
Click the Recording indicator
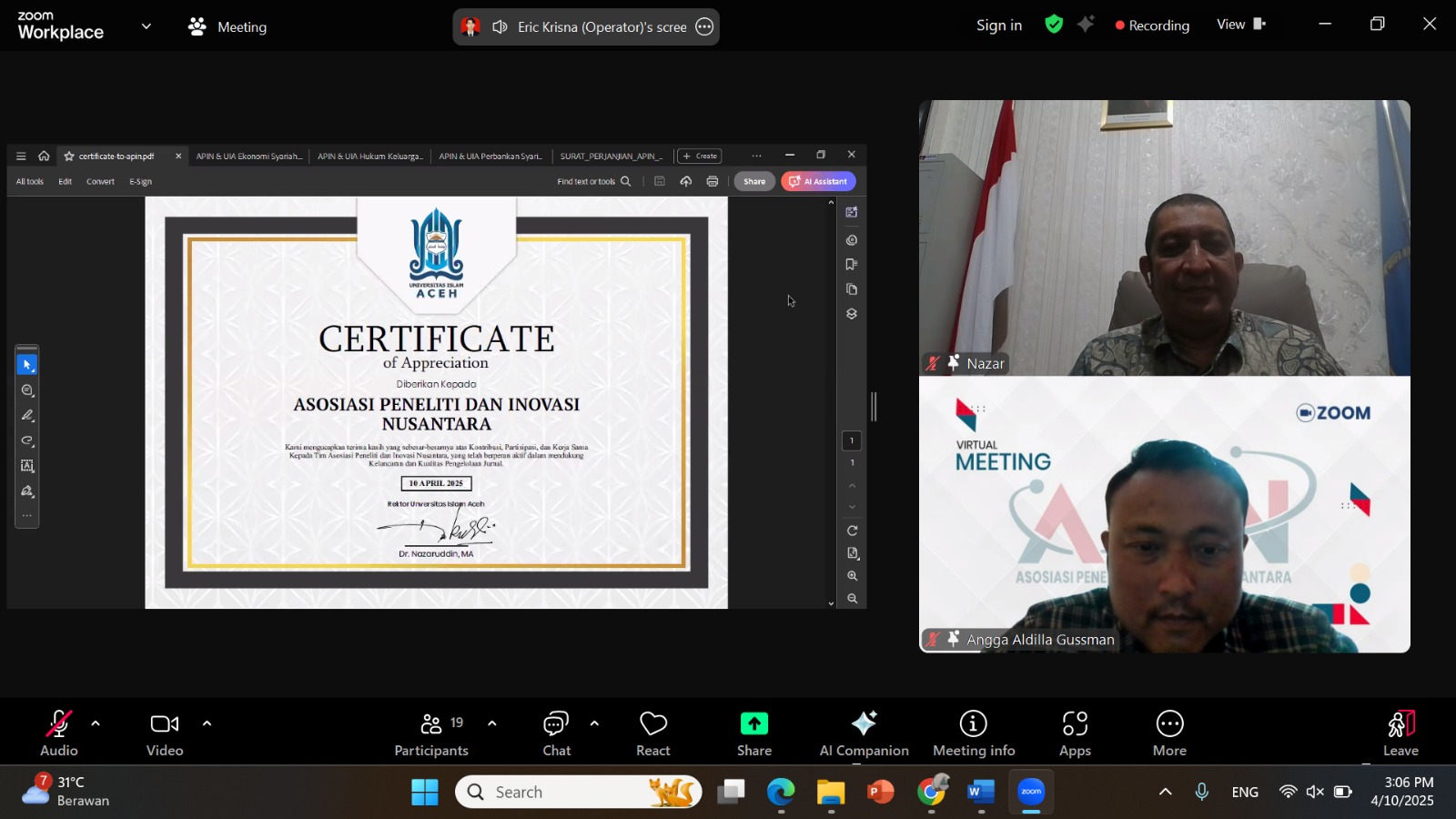click(x=1152, y=25)
